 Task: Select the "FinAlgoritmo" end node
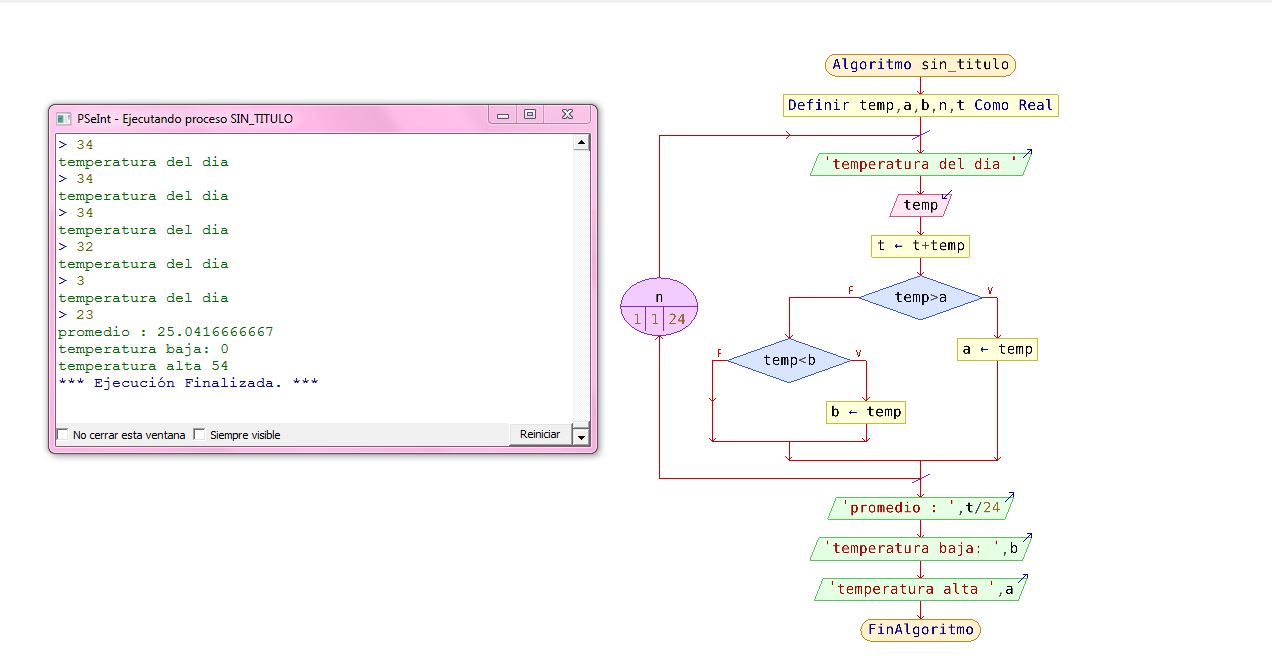[919, 629]
